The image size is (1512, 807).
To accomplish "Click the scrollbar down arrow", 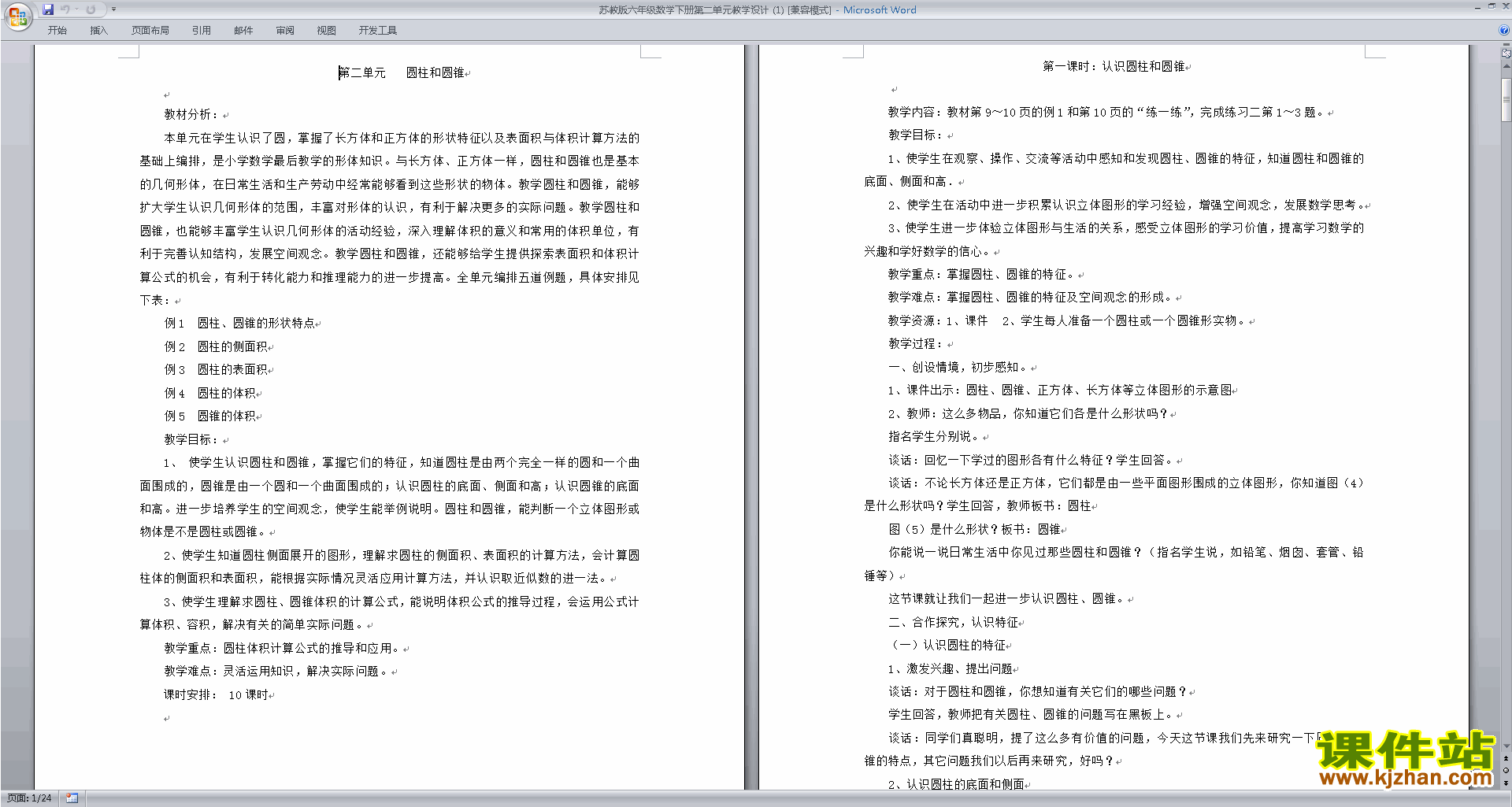I will [x=1506, y=746].
